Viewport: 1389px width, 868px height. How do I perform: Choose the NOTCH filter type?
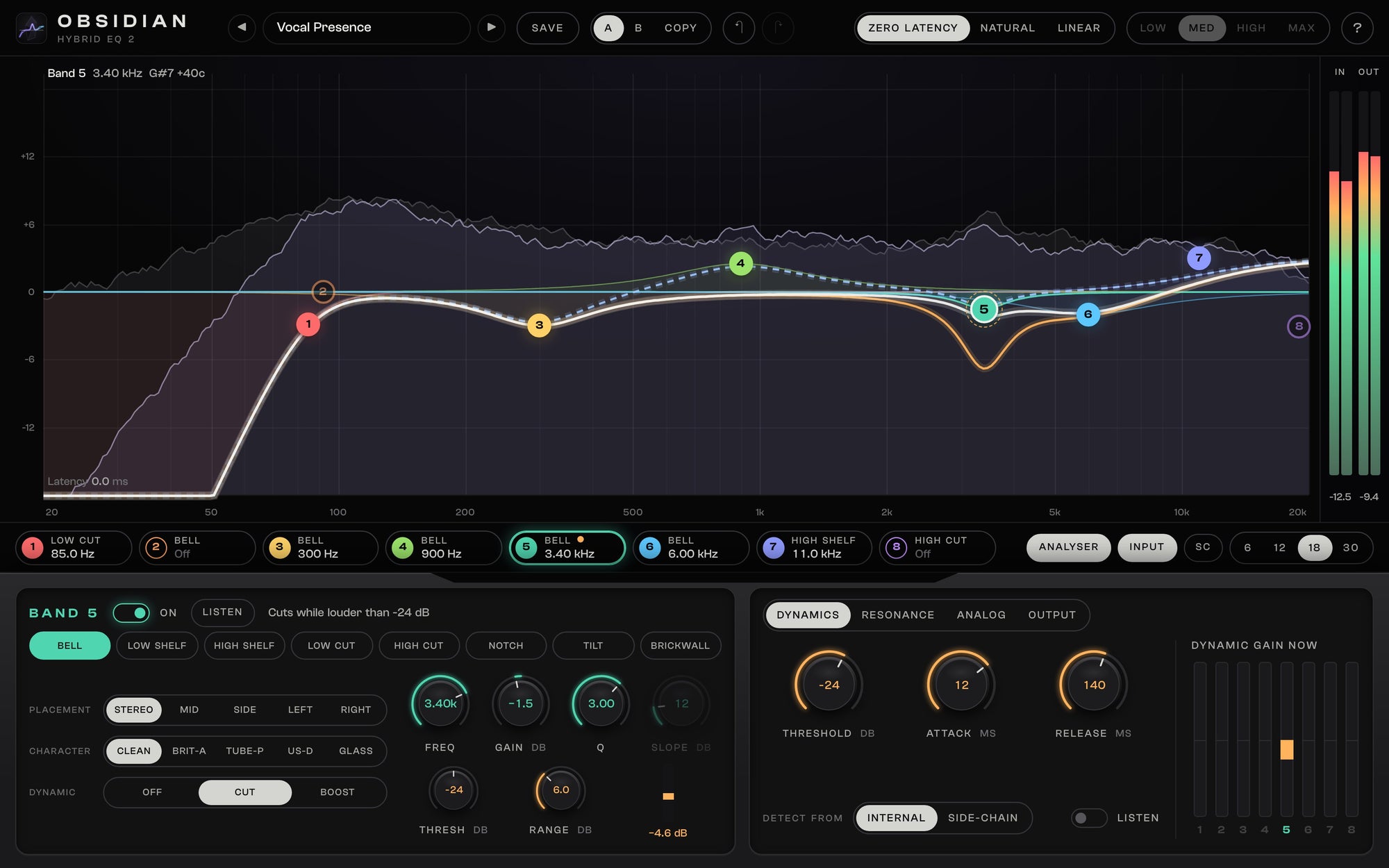point(506,646)
